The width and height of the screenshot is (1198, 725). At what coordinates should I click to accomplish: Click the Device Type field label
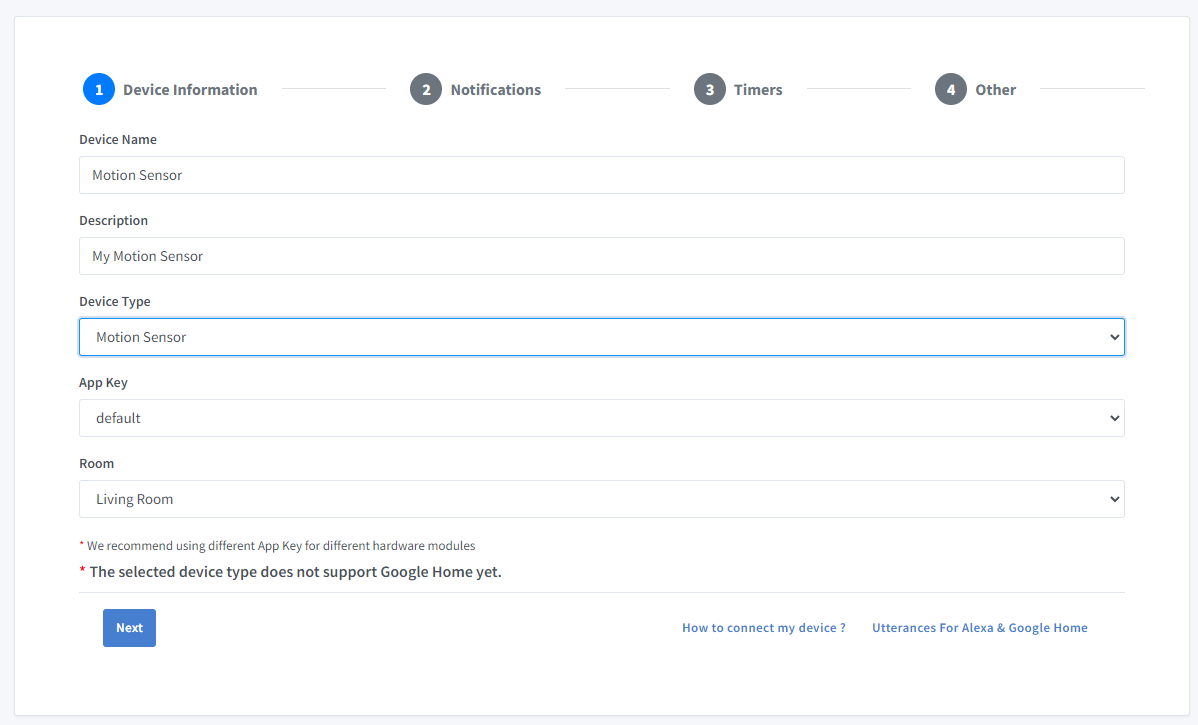pos(115,301)
